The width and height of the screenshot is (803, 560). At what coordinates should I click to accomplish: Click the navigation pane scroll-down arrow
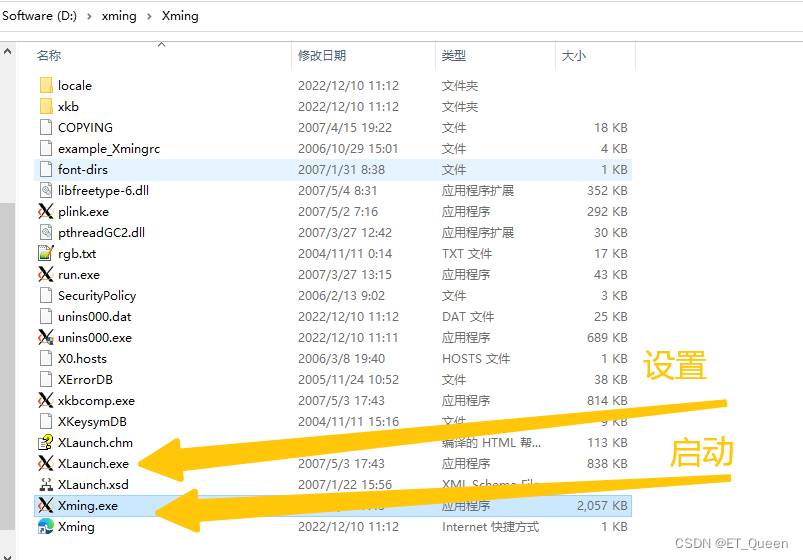7,556
